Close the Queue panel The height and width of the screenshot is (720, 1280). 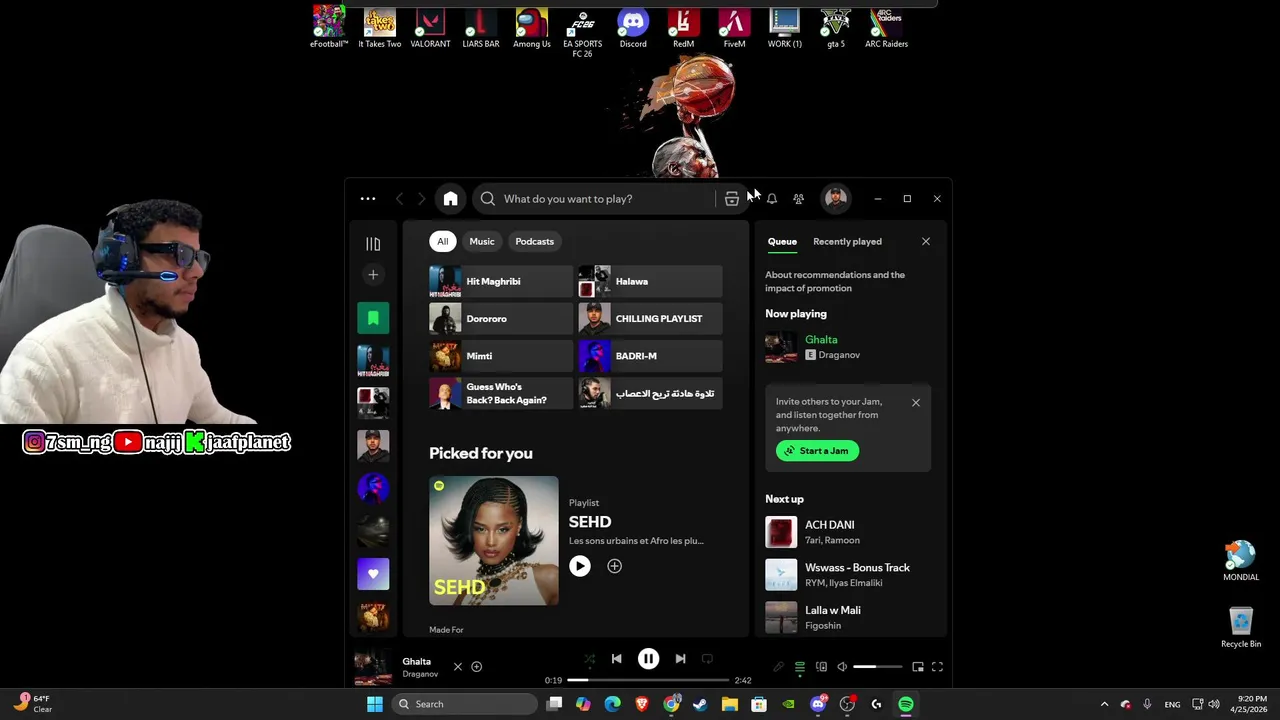point(926,241)
